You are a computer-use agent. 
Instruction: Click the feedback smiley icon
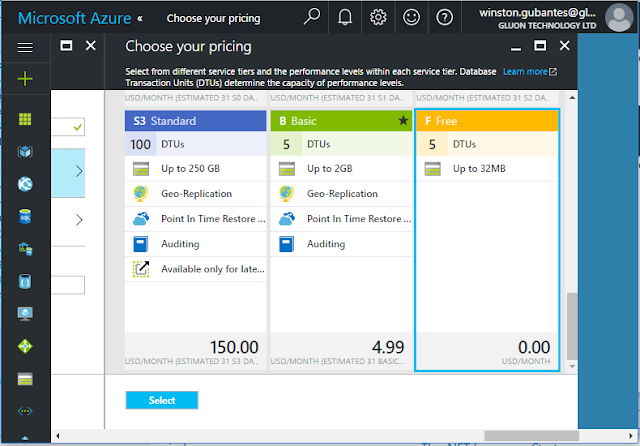tap(411, 17)
